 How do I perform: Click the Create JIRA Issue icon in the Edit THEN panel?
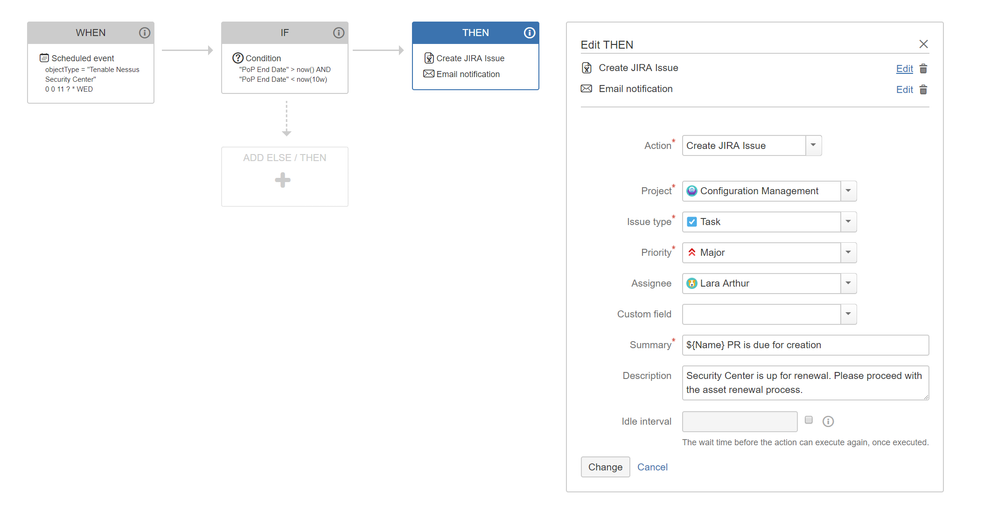(587, 67)
